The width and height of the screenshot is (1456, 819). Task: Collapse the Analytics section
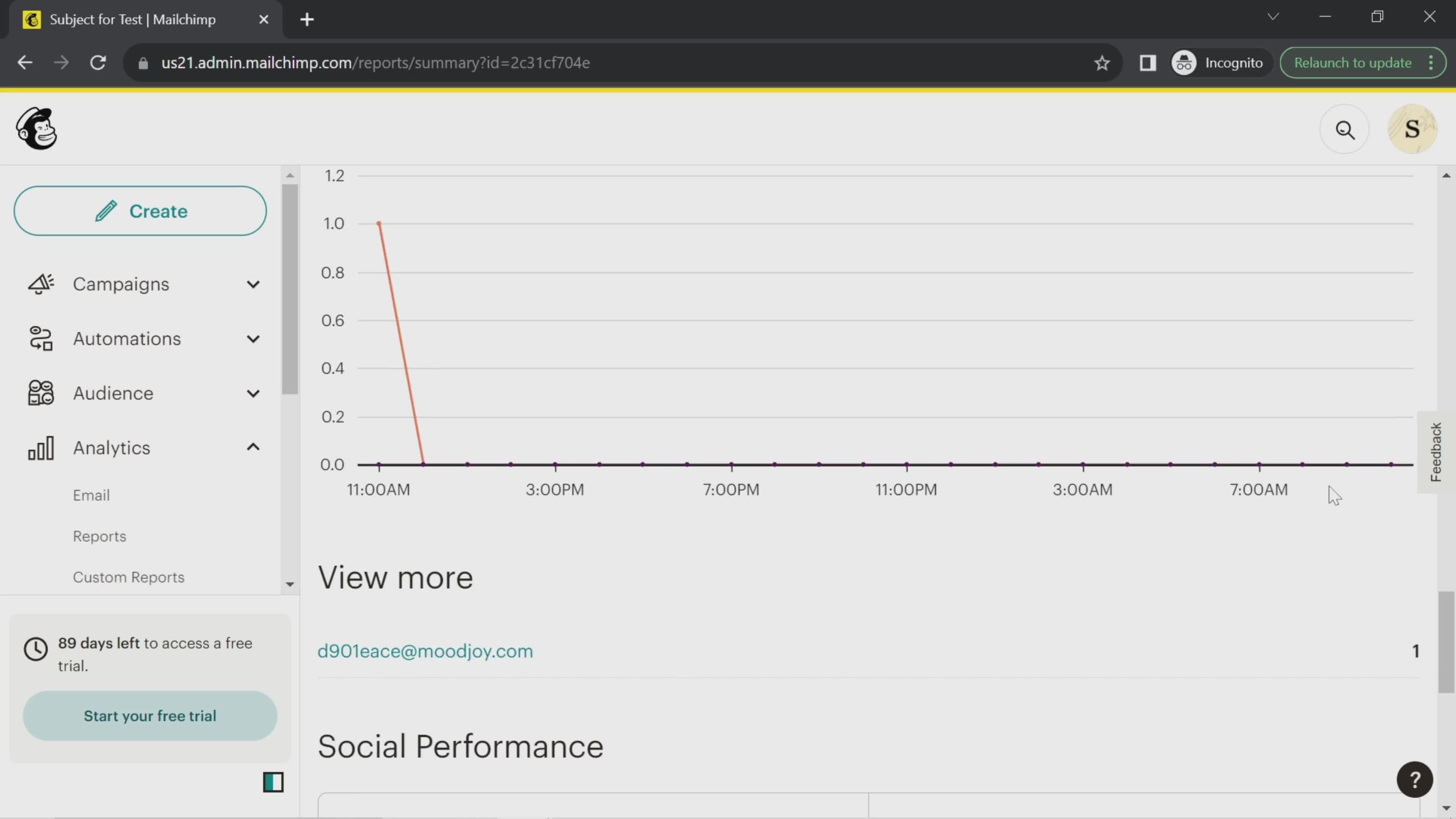252,447
